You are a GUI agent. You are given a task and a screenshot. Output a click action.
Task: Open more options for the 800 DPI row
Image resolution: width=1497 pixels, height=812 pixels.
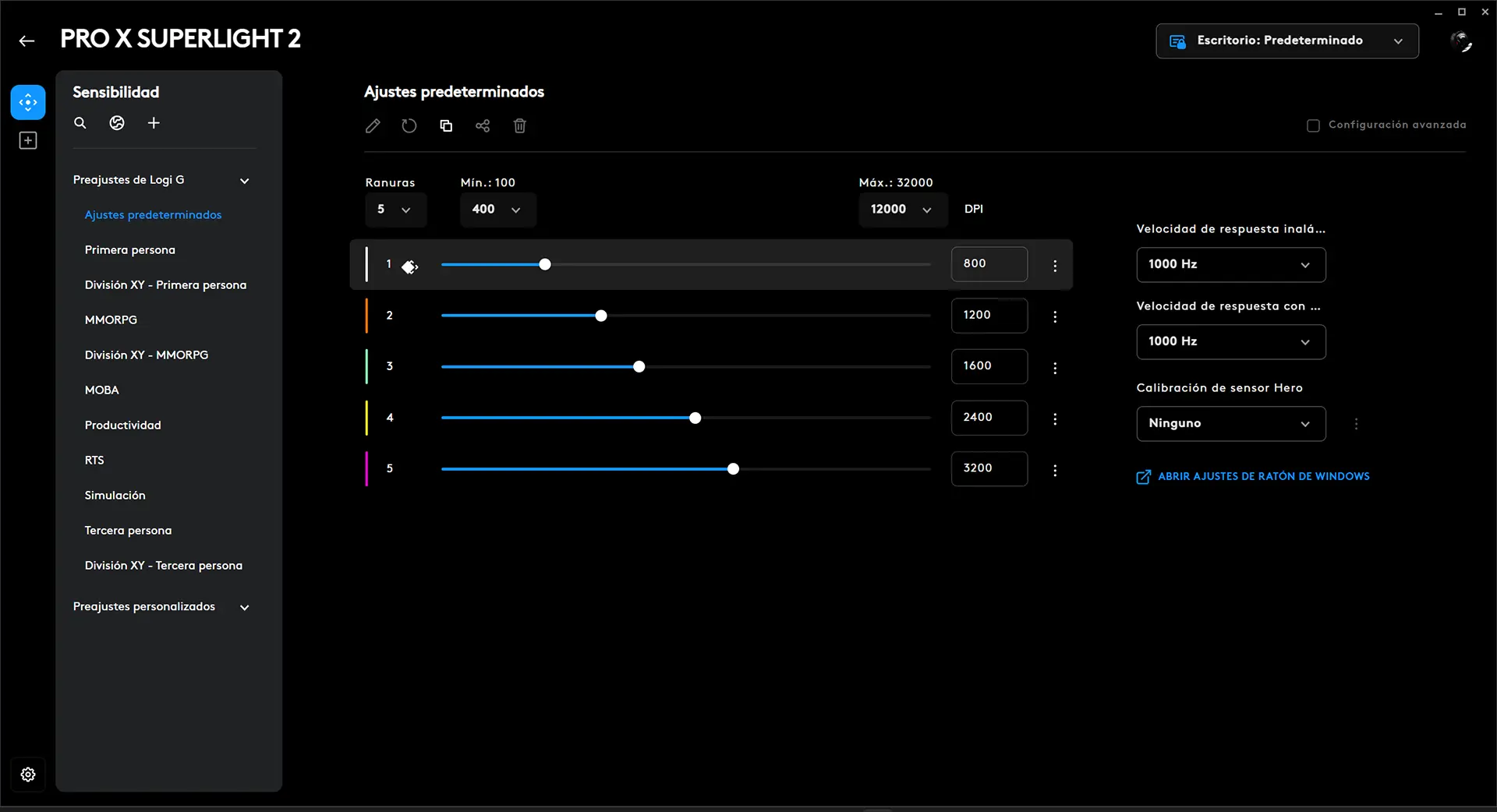[x=1055, y=266]
